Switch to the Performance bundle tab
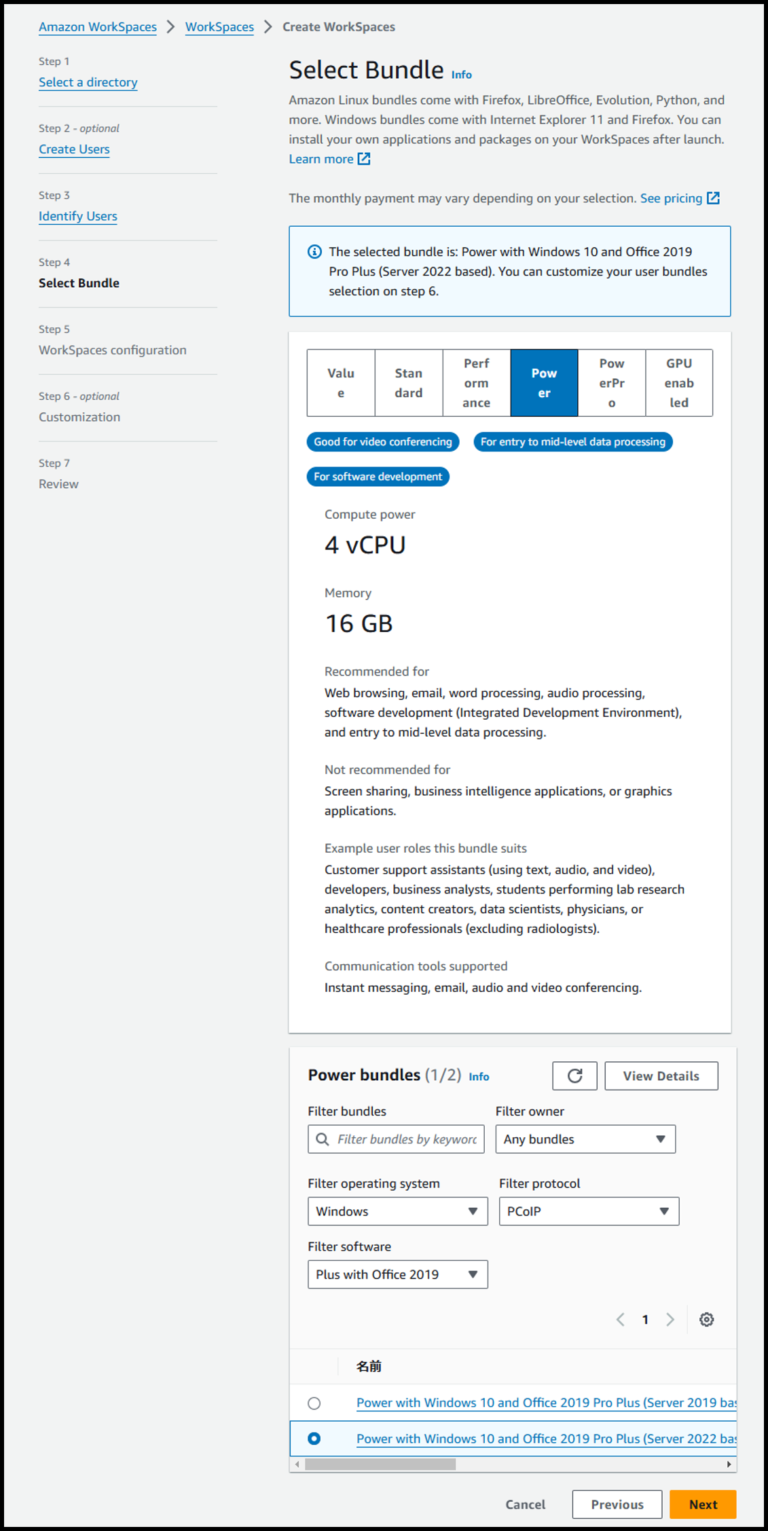Viewport: 768px width, 1531px height. click(476, 383)
